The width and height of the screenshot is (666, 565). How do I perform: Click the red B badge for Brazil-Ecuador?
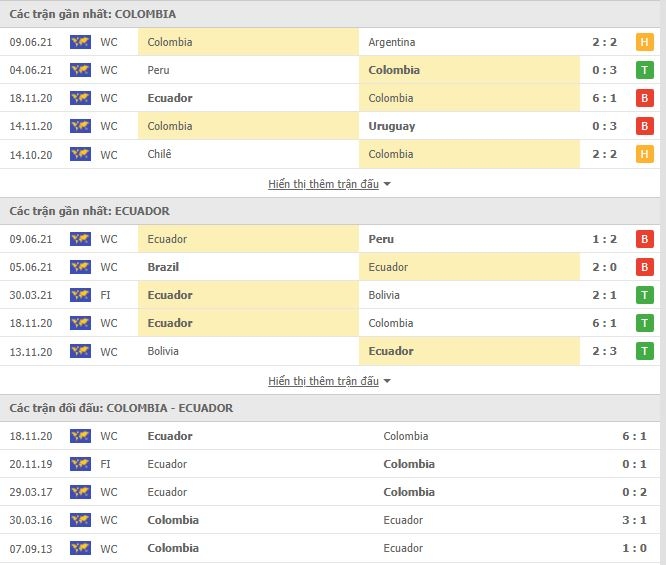click(x=644, y=267)
